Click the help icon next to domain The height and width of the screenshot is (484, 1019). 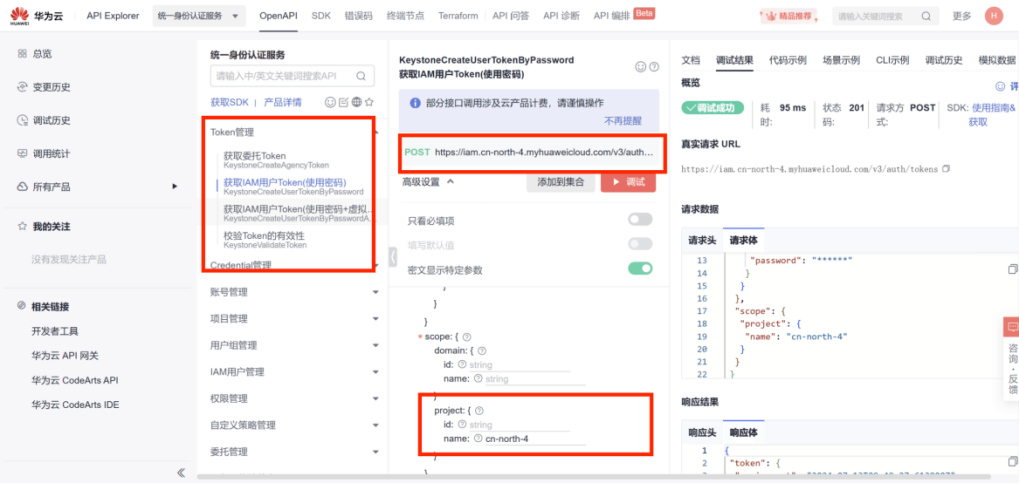[482, 351]
